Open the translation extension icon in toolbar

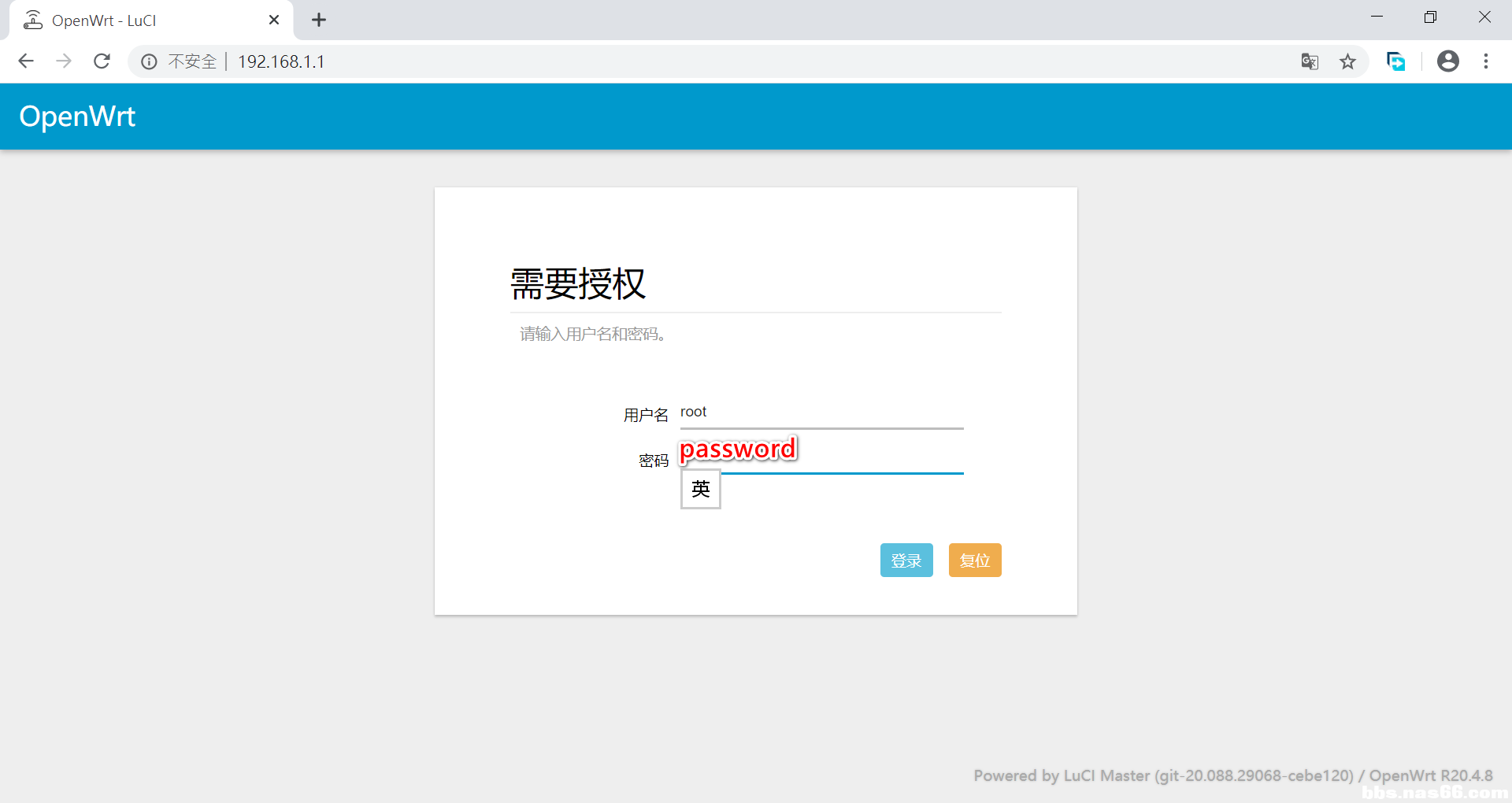click(x=1395, y=61)
